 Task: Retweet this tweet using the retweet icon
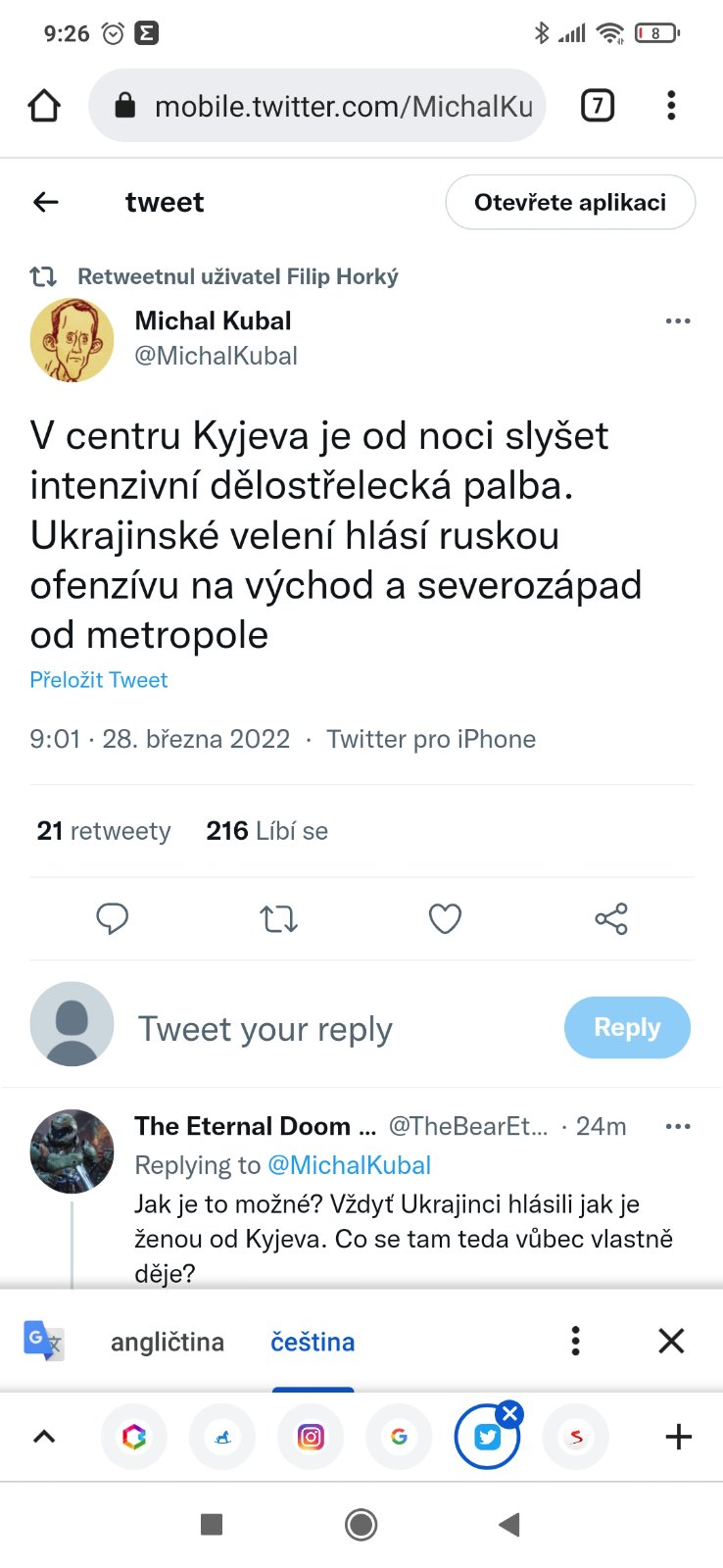[x=278, y=918]
